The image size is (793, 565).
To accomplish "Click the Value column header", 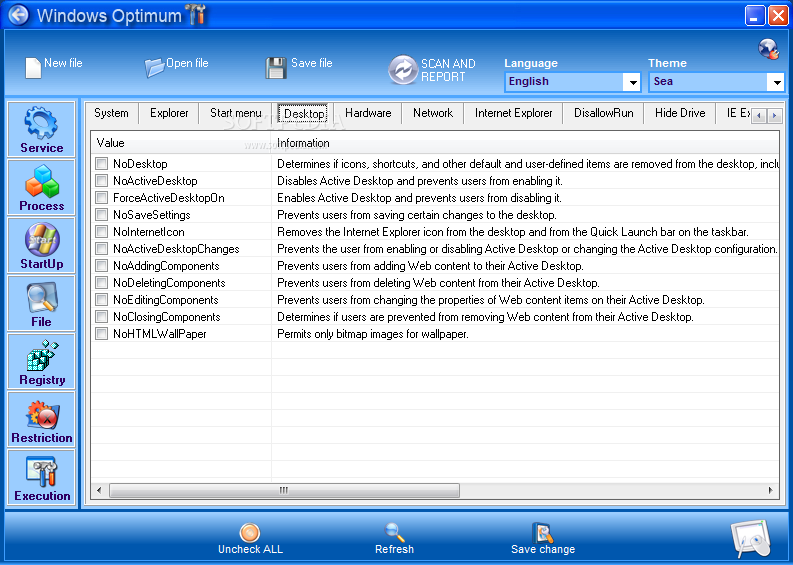I will pyautogui.click(x=181, y=143).
